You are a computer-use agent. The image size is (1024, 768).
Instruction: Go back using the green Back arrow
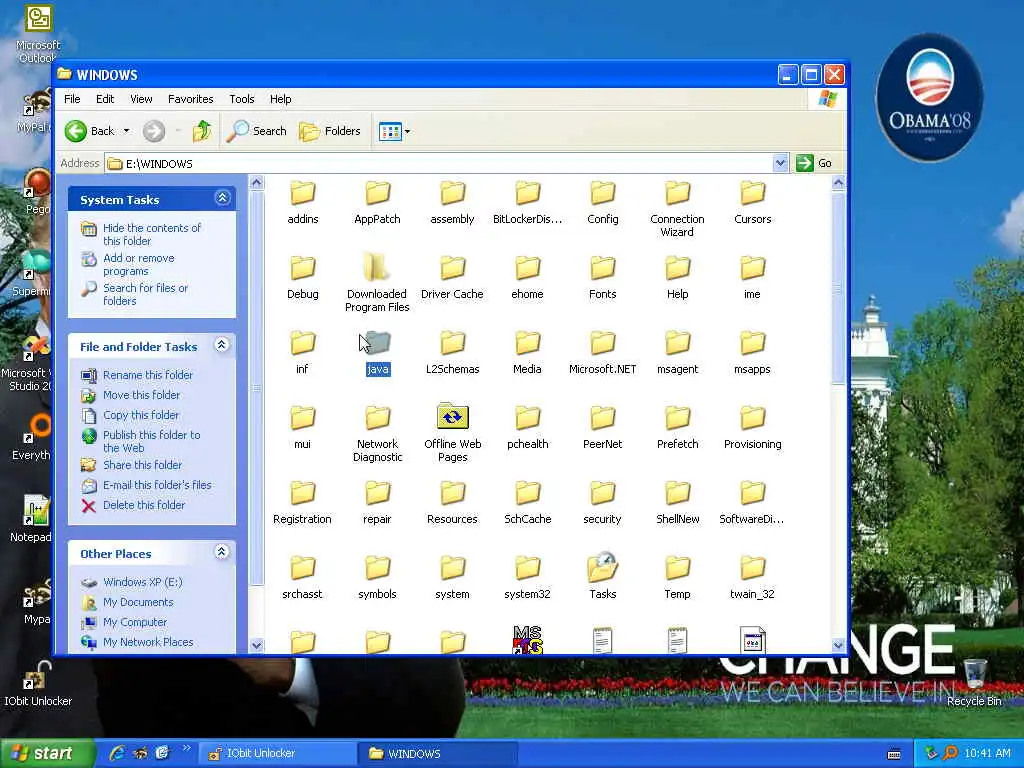90,131
